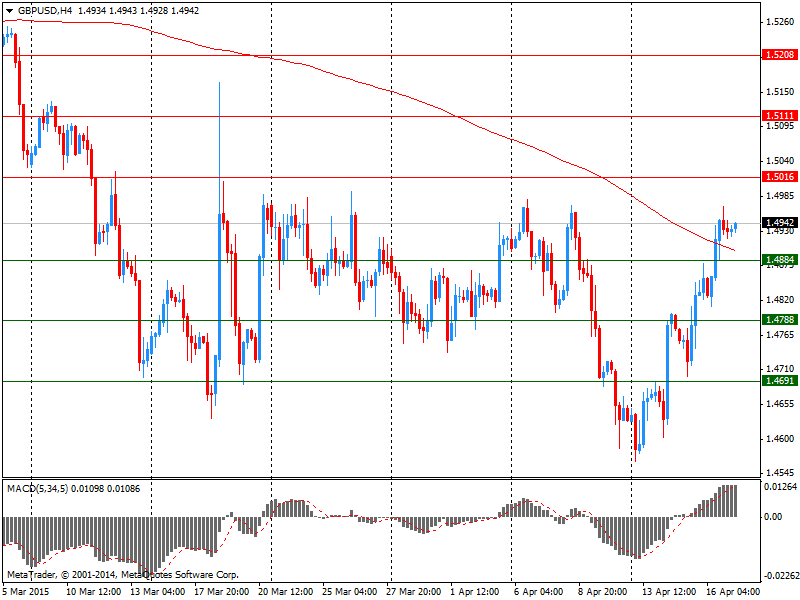800x600 pixels.
Task: Click the 17 Mar 20:00 time label
Action: click(x=222, y=592)
